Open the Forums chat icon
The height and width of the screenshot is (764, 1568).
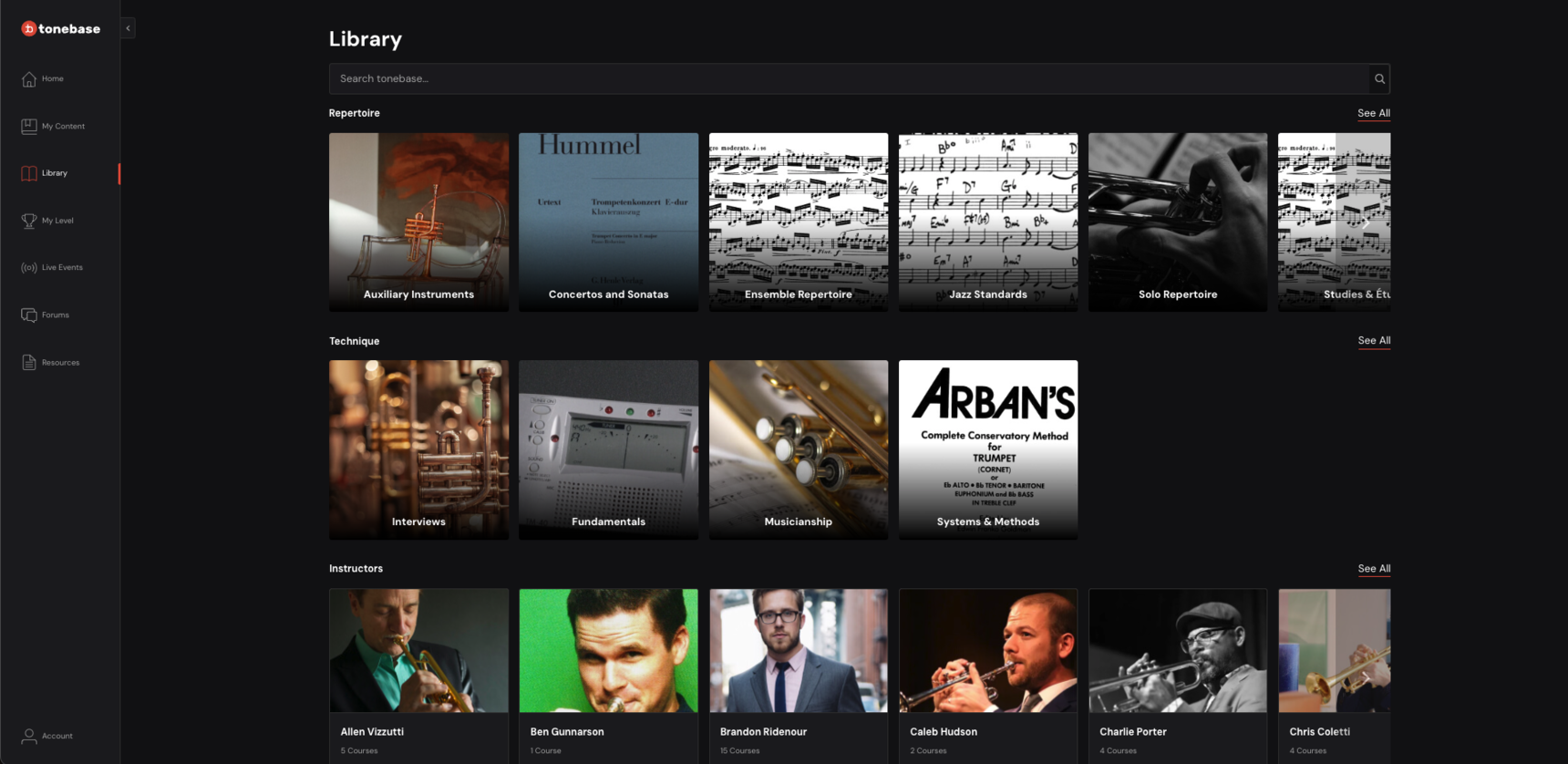tap(29, 315)
